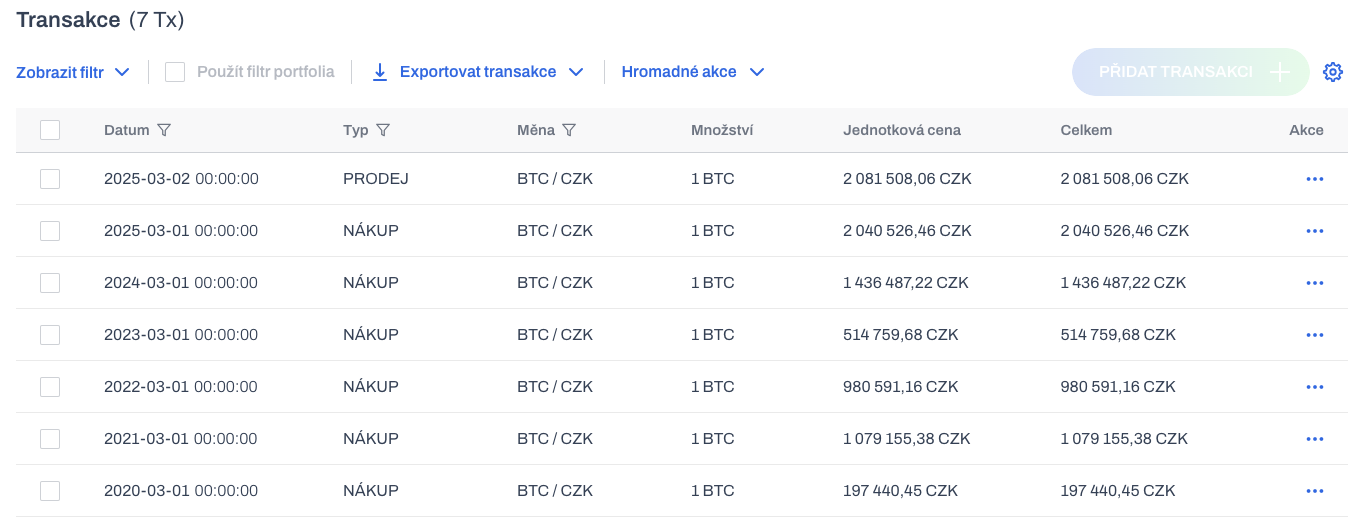Open actions menu for 2020-03-01 row
Viewport: 1363px width, 528px height.
1315,491
